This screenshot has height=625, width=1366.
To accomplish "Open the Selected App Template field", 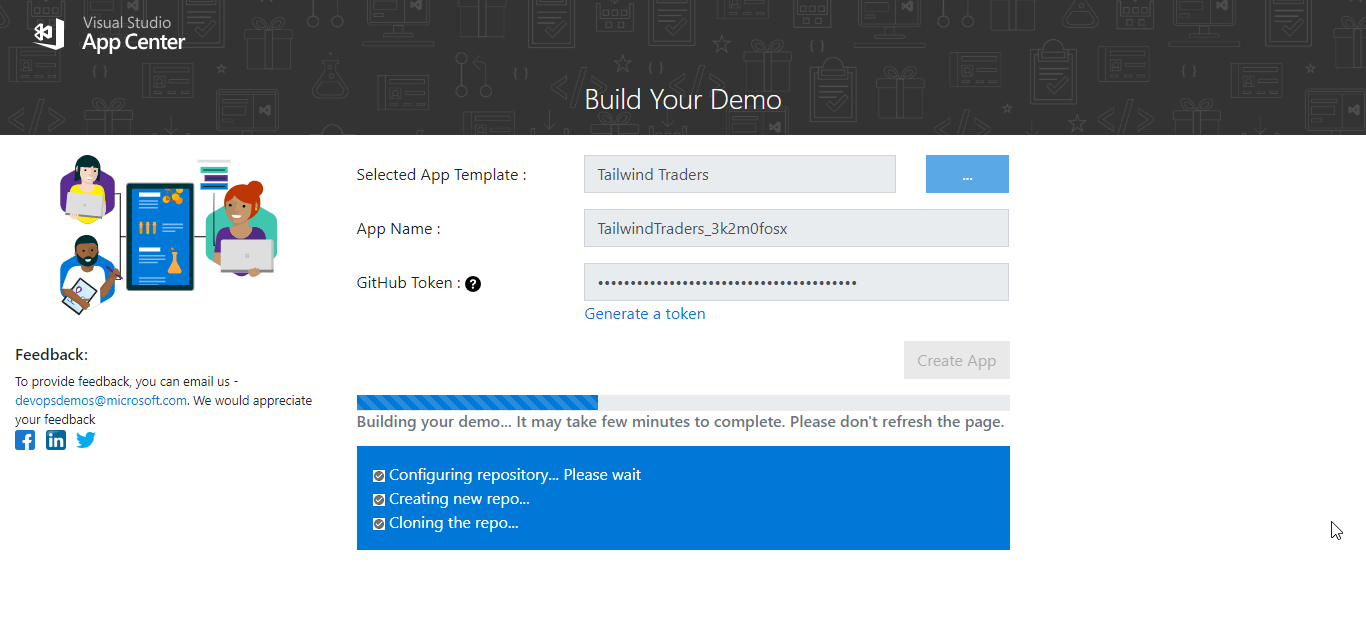I will (x=739, y=174).
